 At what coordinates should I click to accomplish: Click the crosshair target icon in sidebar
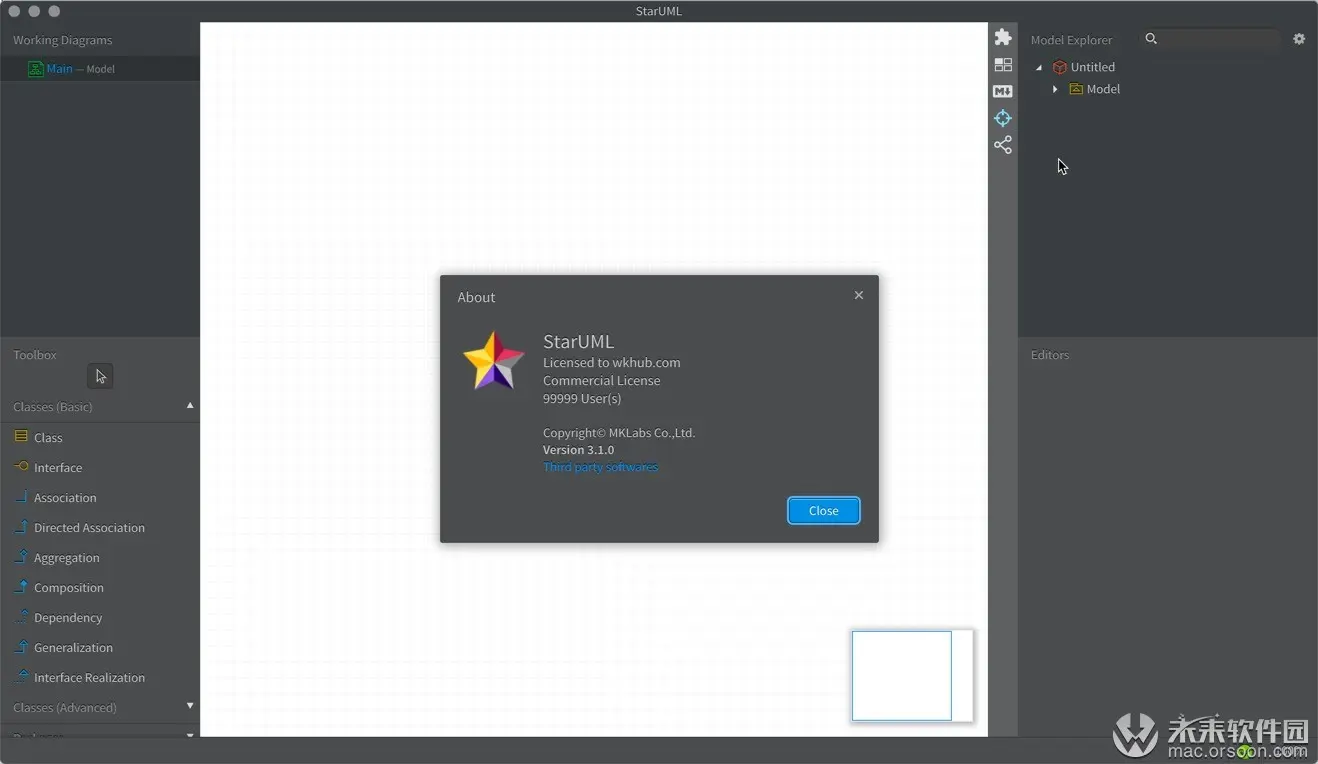1003,118
